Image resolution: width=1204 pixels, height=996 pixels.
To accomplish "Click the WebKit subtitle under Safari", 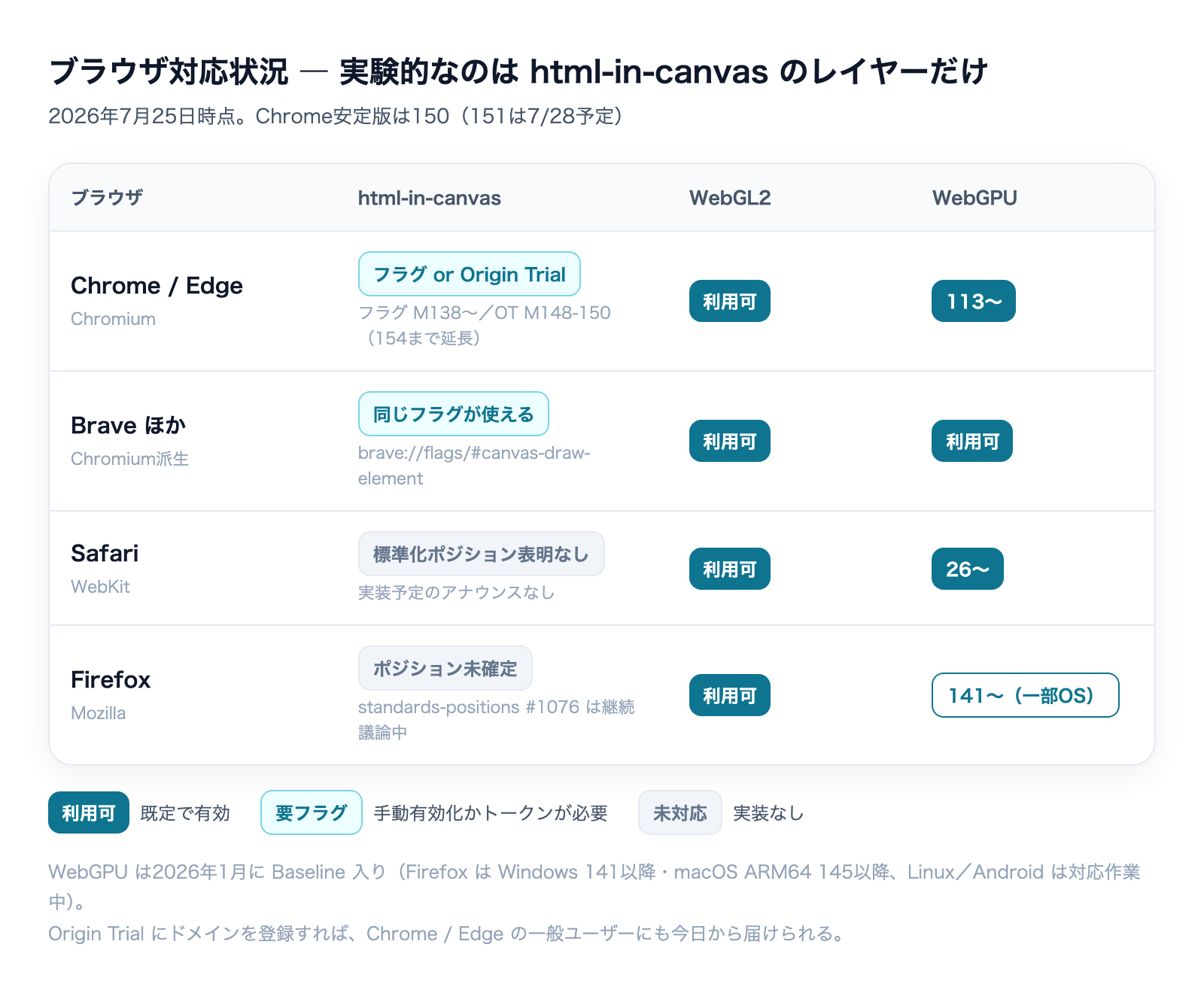I will click(100, 587).
